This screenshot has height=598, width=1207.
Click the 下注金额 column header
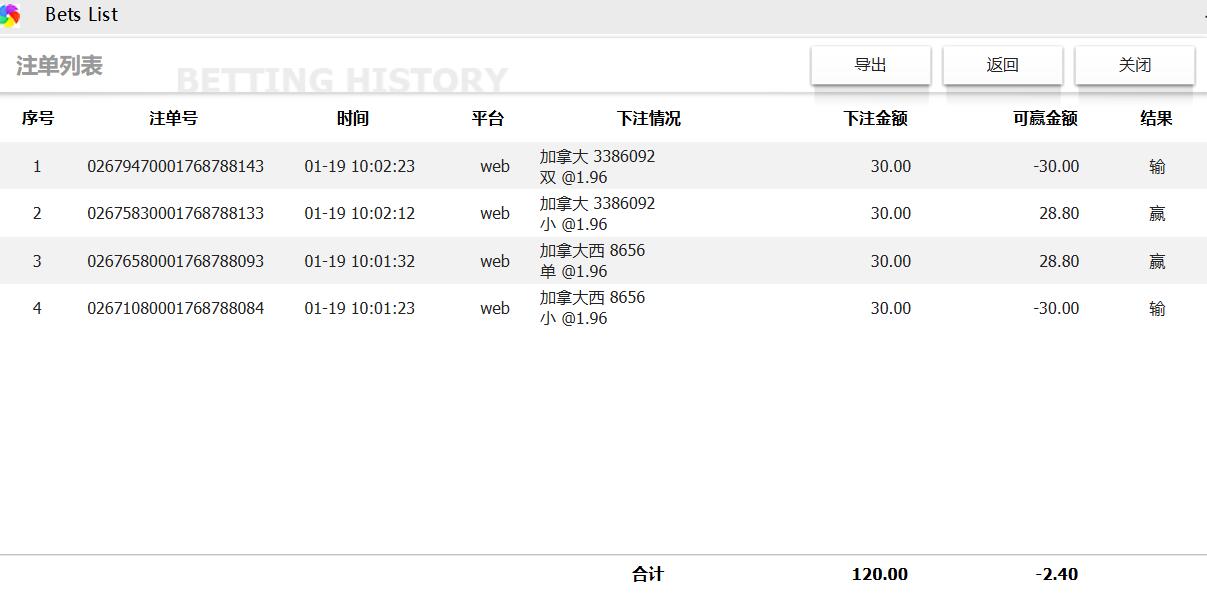pyautogui.click(x=875, y=118)
